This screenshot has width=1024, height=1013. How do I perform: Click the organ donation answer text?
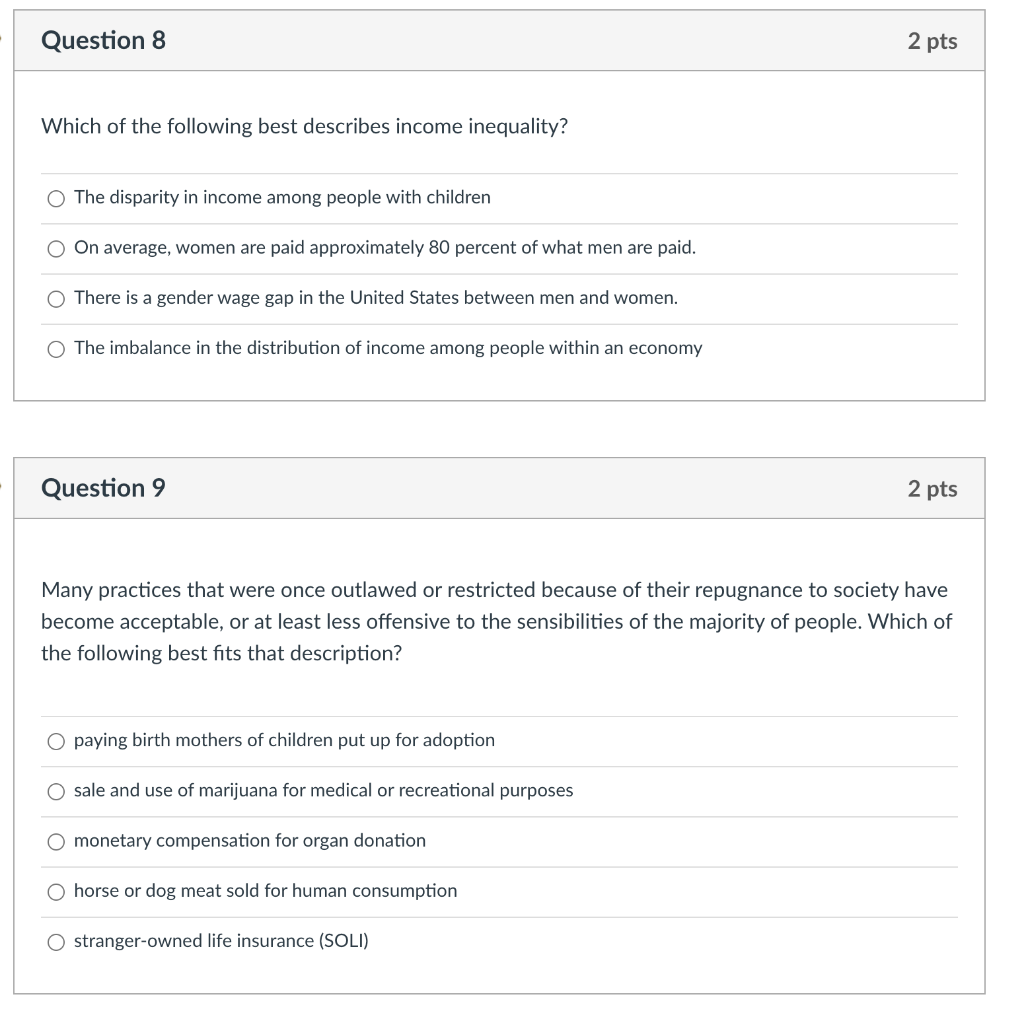[x=250, y=841]
